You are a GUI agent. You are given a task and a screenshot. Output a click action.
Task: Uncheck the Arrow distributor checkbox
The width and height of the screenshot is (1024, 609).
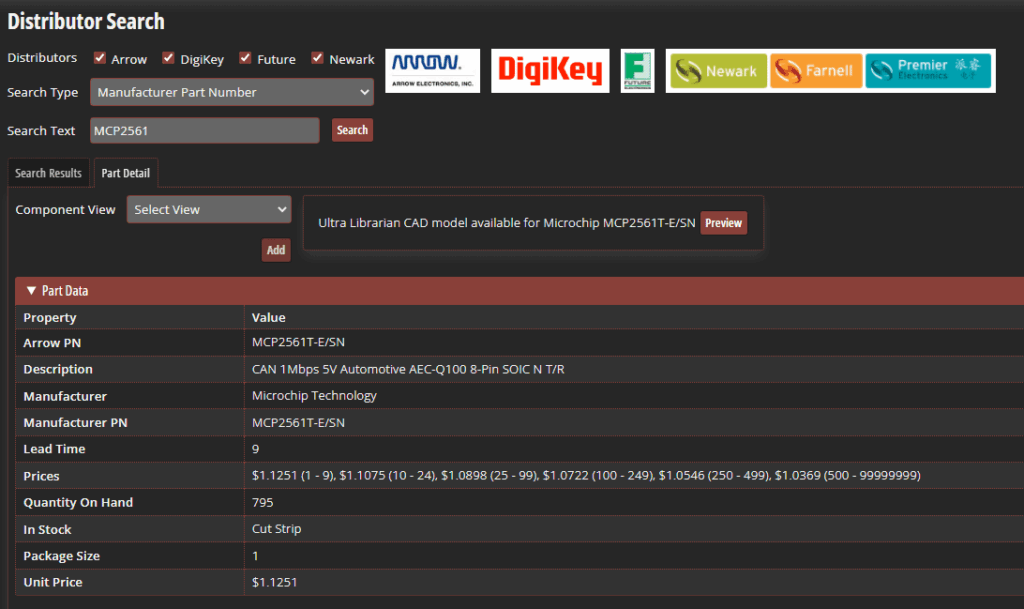pos(100,58)
